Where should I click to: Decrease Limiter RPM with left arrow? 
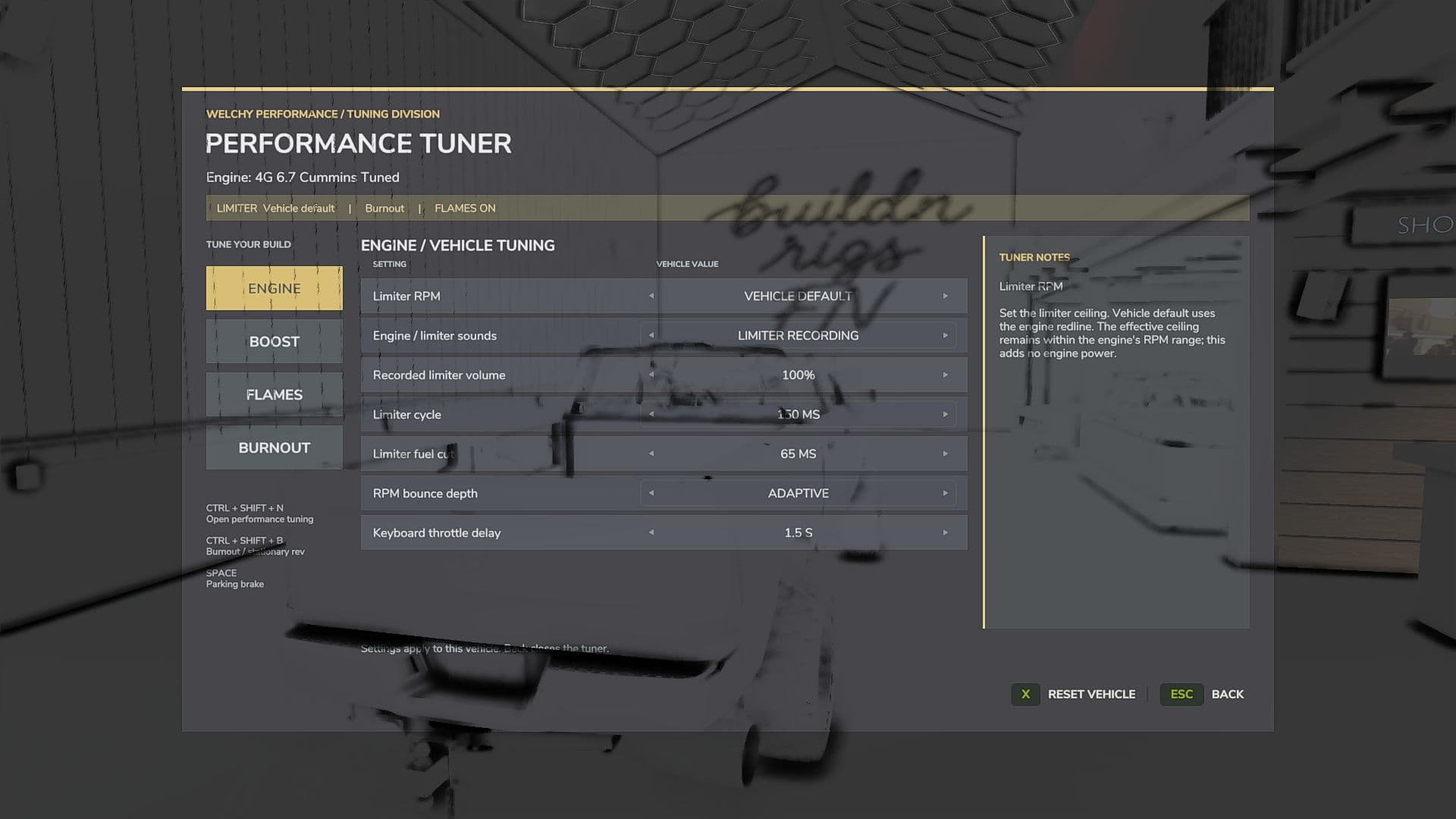click(x=651, y=296)
